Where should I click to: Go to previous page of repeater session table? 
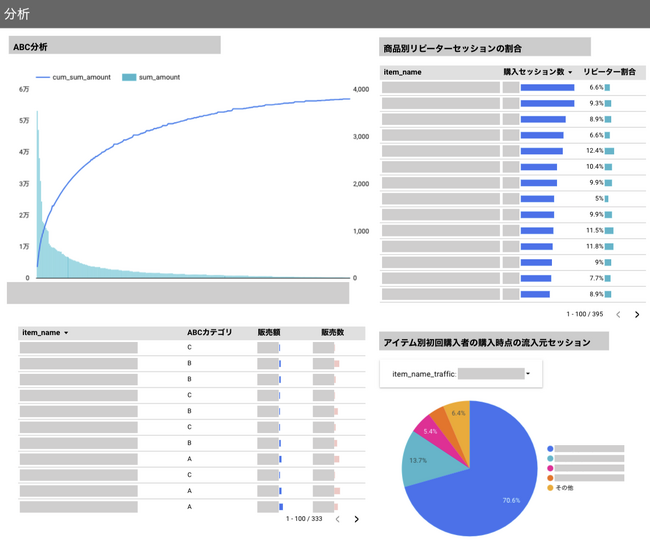pyautogui.click(x=618, y=314)
